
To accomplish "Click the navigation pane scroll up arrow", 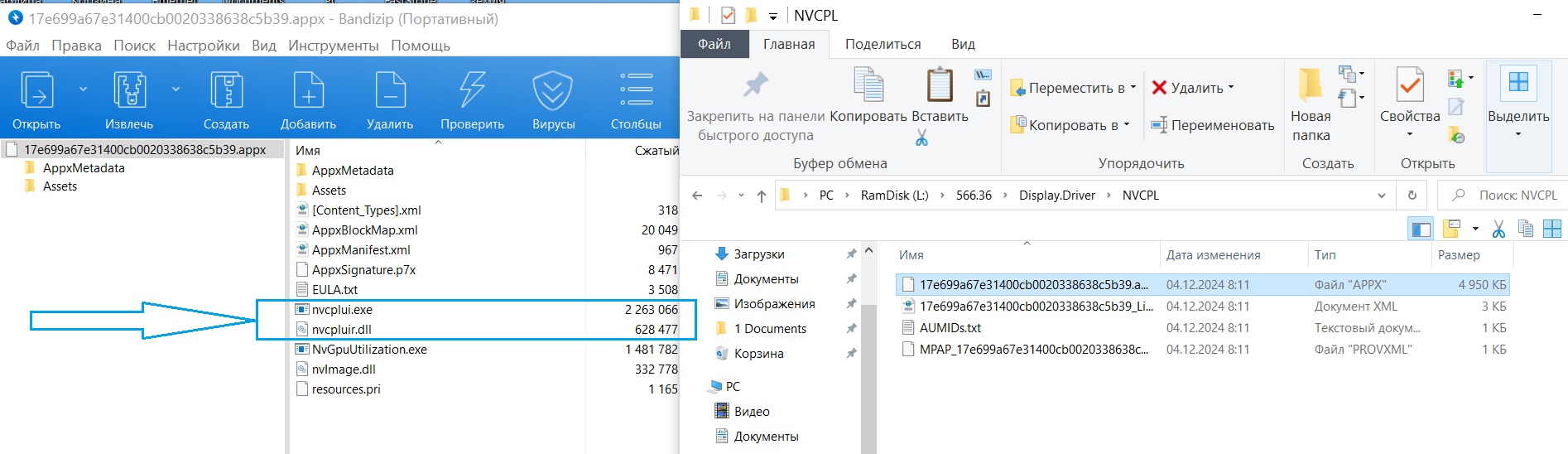I will click(868, 250).
